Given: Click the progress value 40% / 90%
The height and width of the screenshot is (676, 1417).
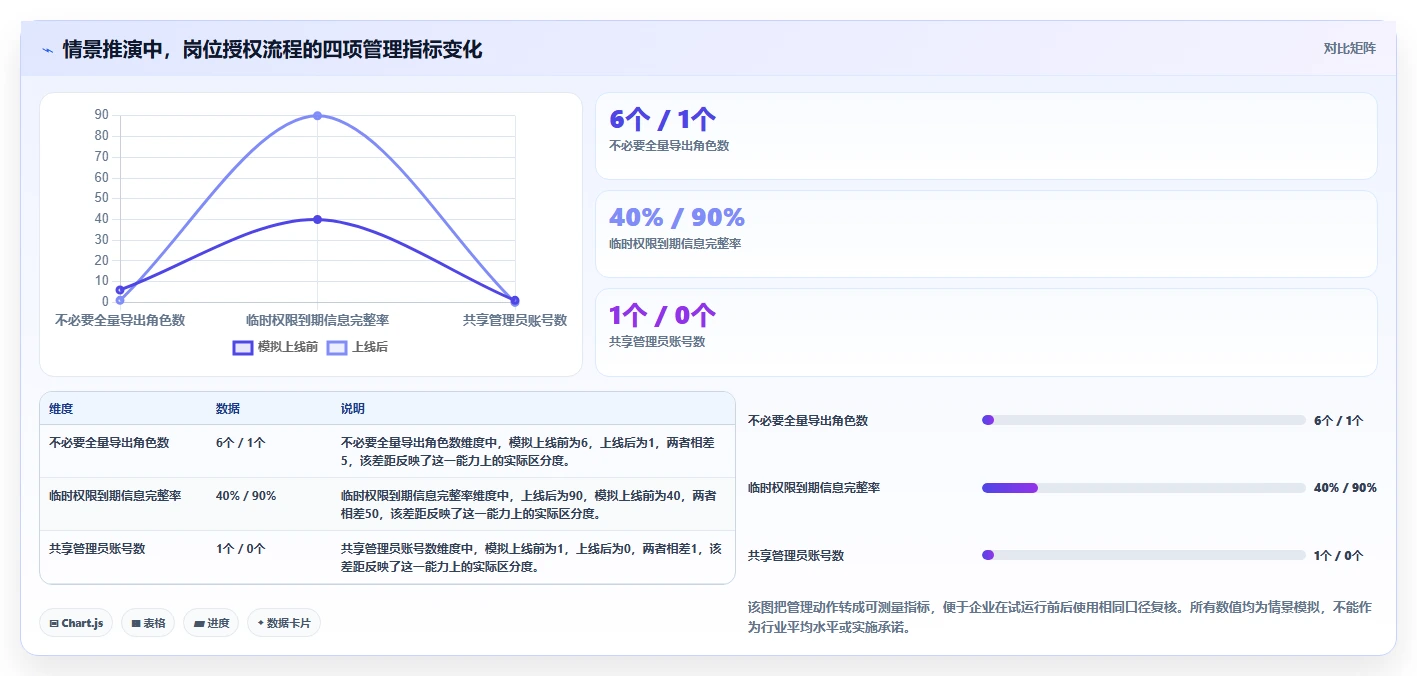Looking at the screenshot, I should [x=1345, y=488].
